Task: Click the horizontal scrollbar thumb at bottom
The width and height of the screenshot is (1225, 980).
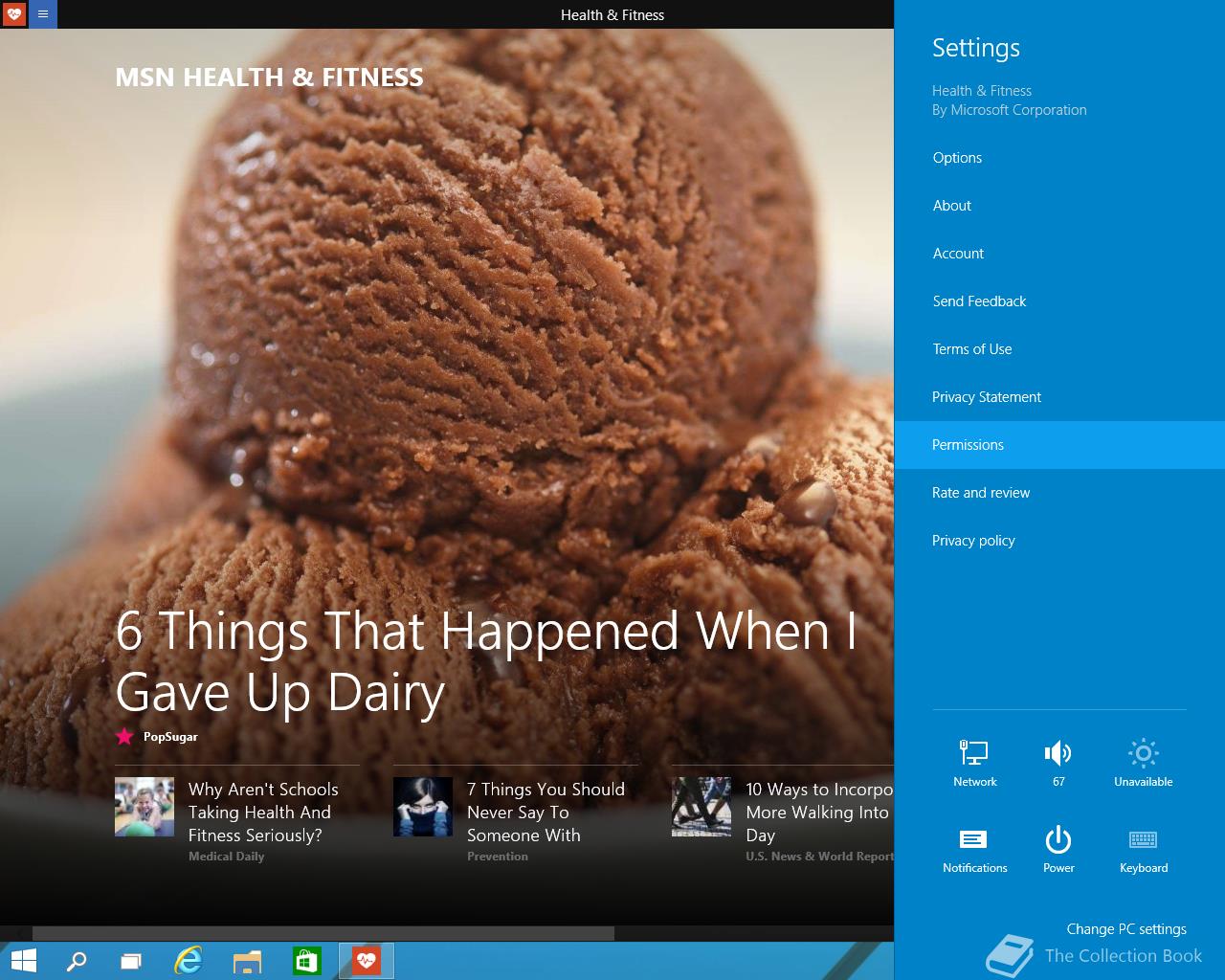Action: pyautogui.click(x=323, y=933)
